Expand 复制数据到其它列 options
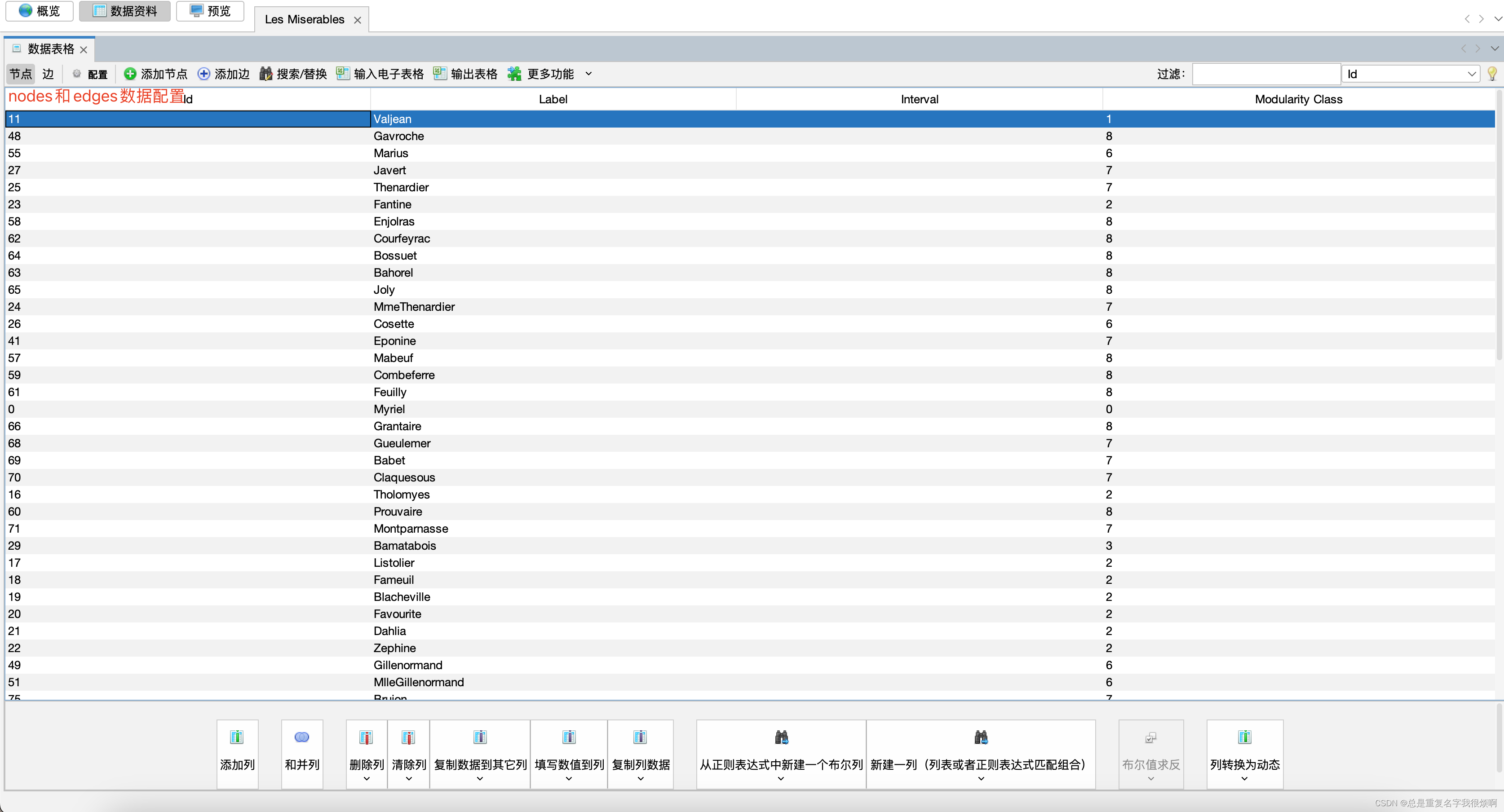The height and width of the screenshot is (812, 1504). click(480, 778)
